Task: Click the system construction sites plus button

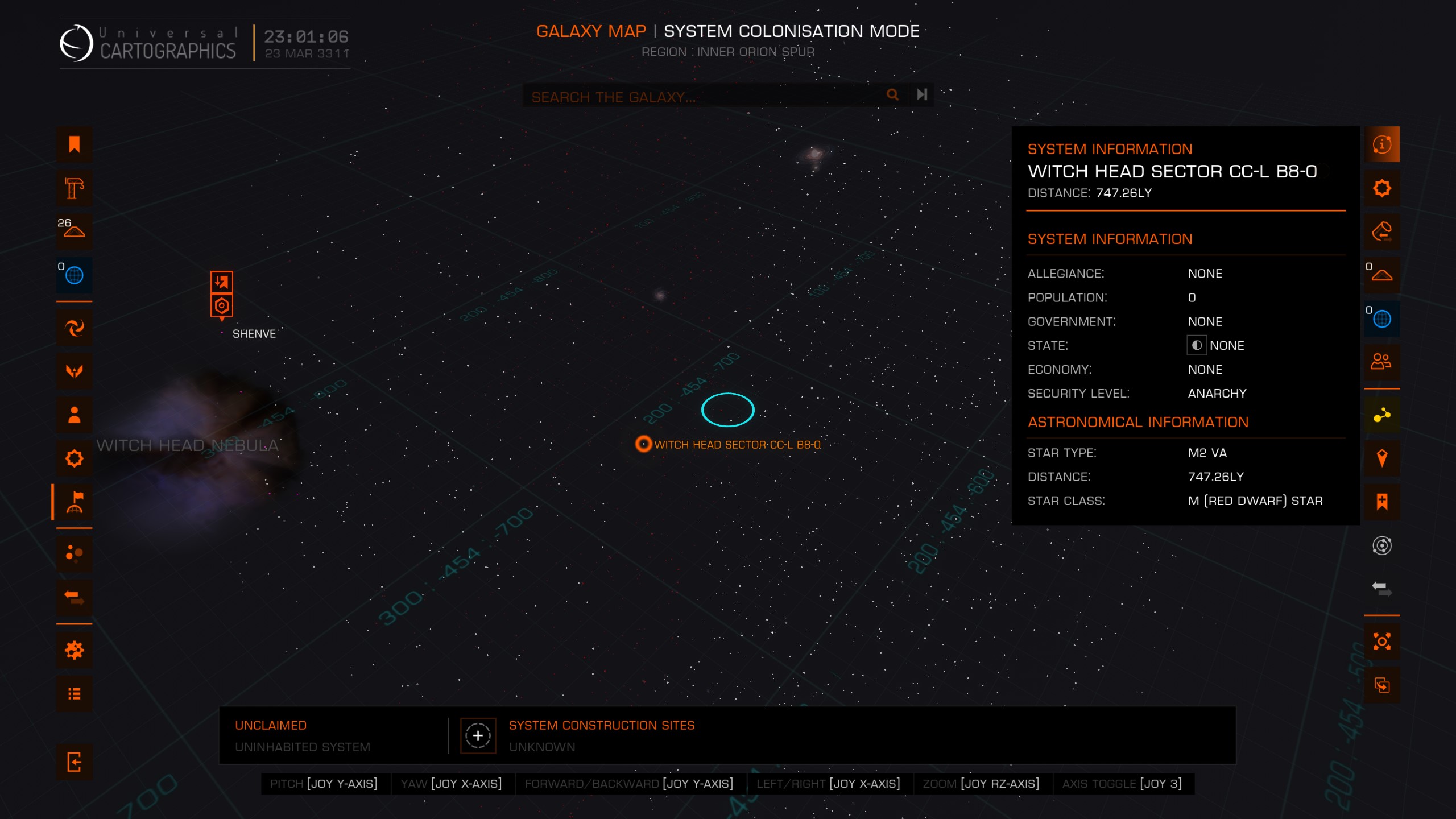Action: [478, 736]
